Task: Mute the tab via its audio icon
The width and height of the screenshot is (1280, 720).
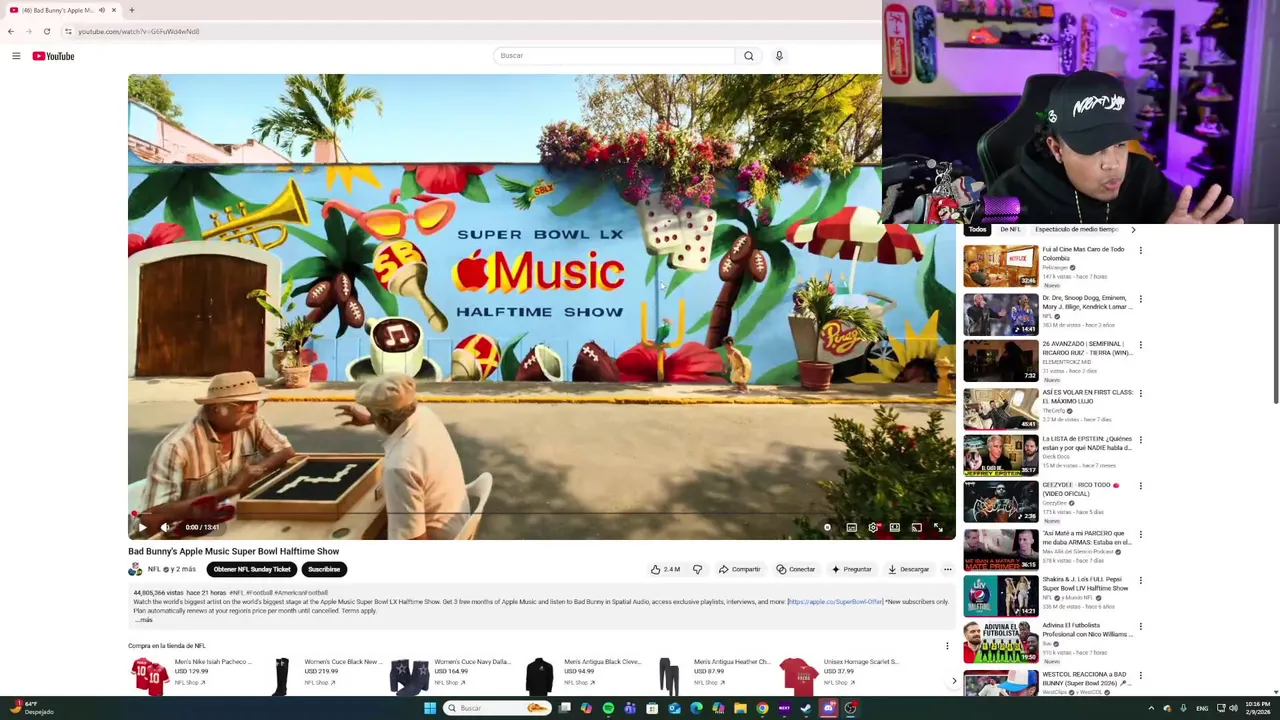Action: click(102, 10)
